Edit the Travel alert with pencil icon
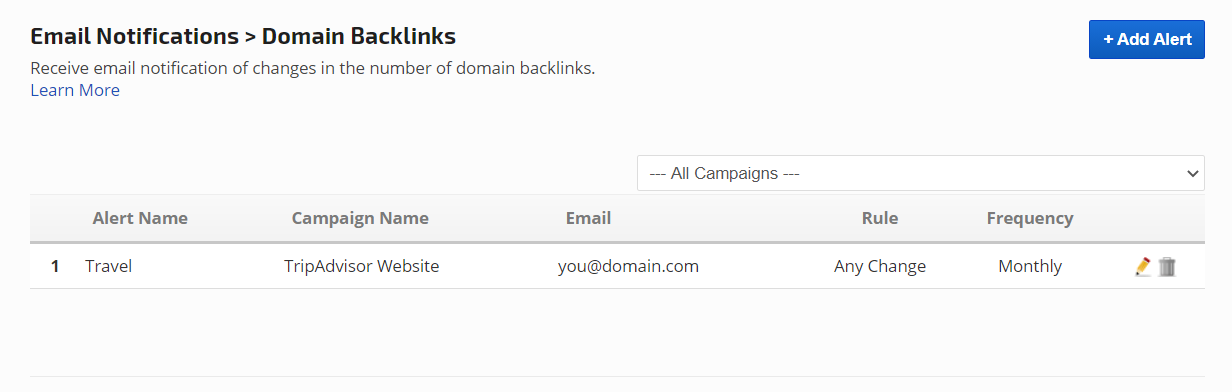The width and height of the screenshot is (1232, 392). [x=1143, y=267]
